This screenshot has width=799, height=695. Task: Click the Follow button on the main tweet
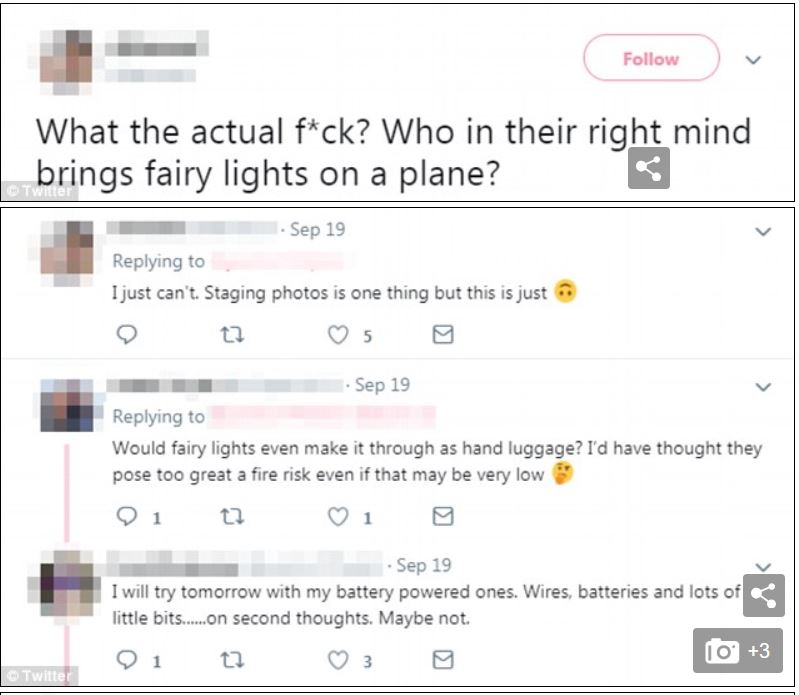(651, 59)
